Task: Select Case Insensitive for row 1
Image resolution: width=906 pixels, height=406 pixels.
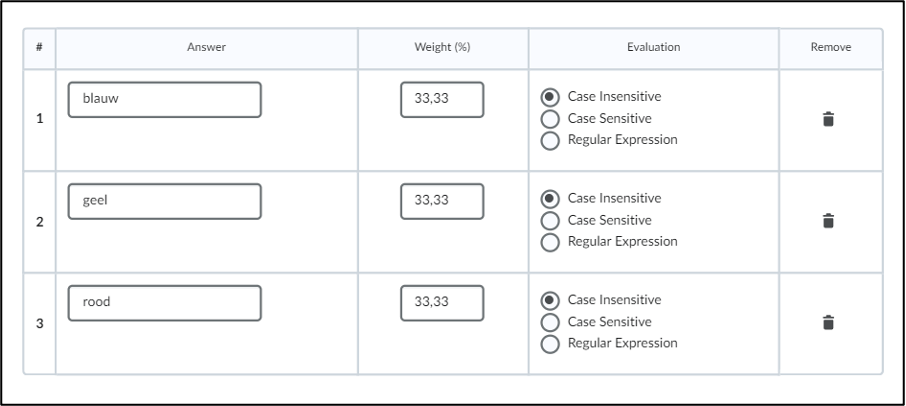Action: click(550, 97)
